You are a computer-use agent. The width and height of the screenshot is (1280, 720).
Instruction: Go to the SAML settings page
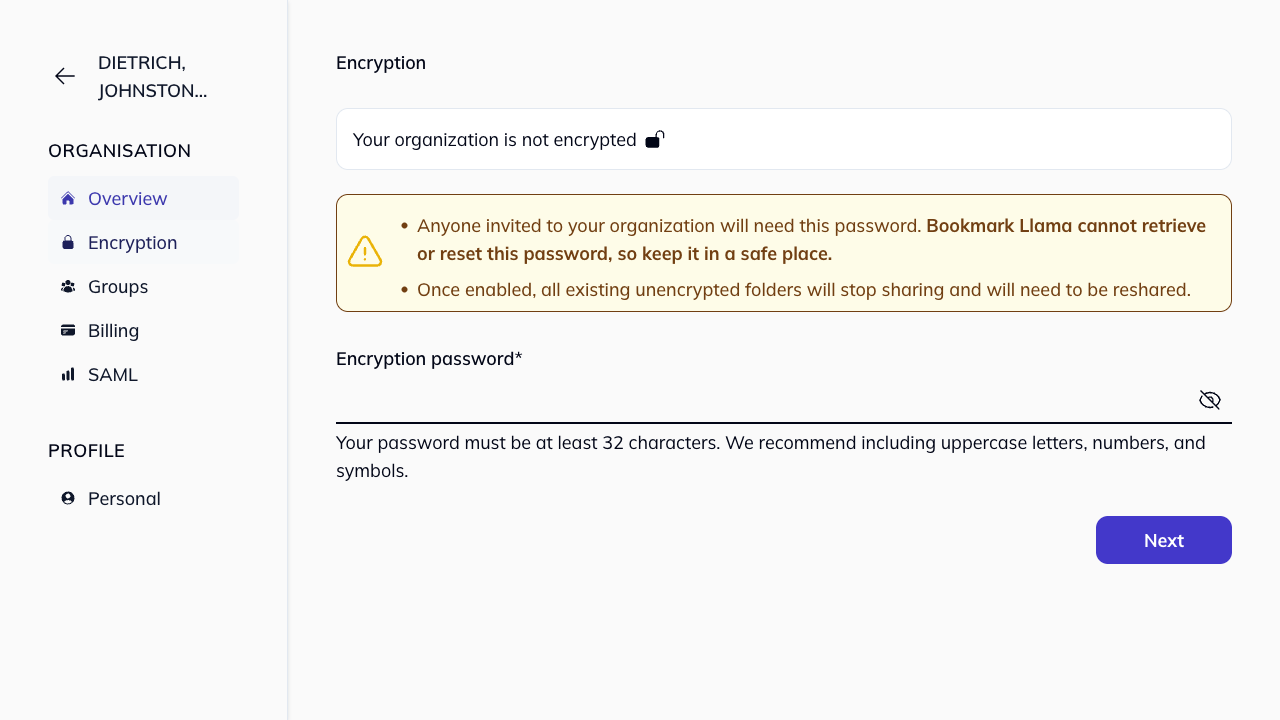pyautogui.click(x=113, y=374)
